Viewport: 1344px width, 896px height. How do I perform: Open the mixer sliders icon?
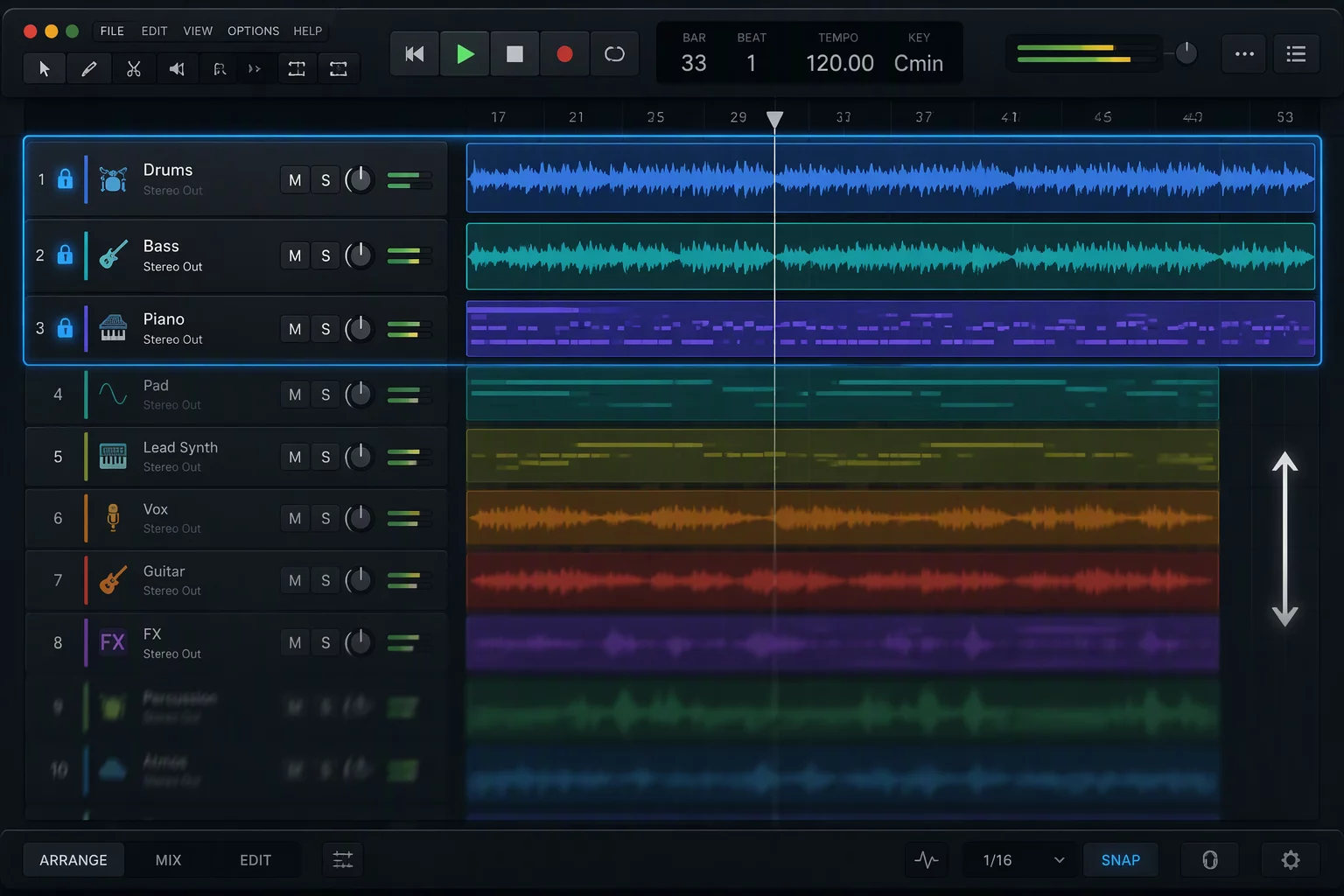pos(343,860)
